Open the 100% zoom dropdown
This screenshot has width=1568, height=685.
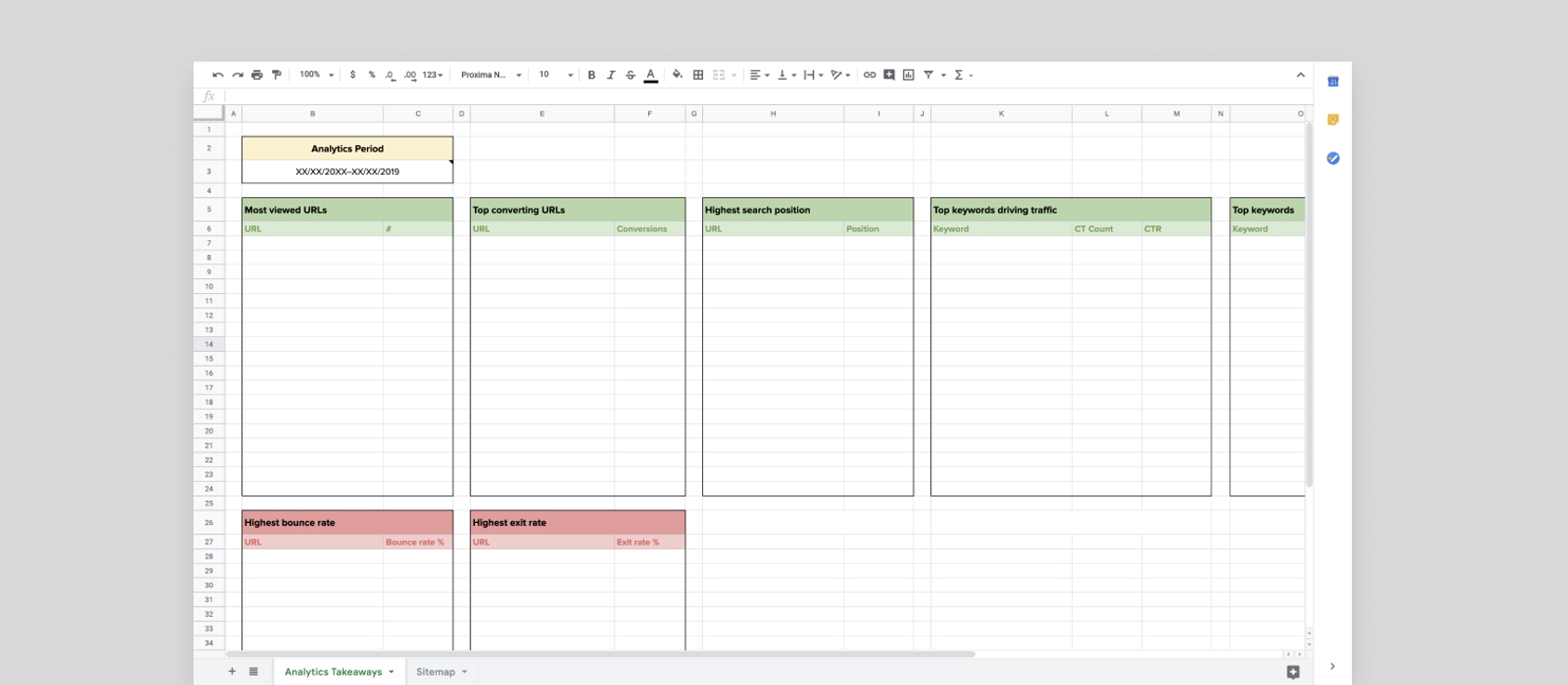pos(317,75)
